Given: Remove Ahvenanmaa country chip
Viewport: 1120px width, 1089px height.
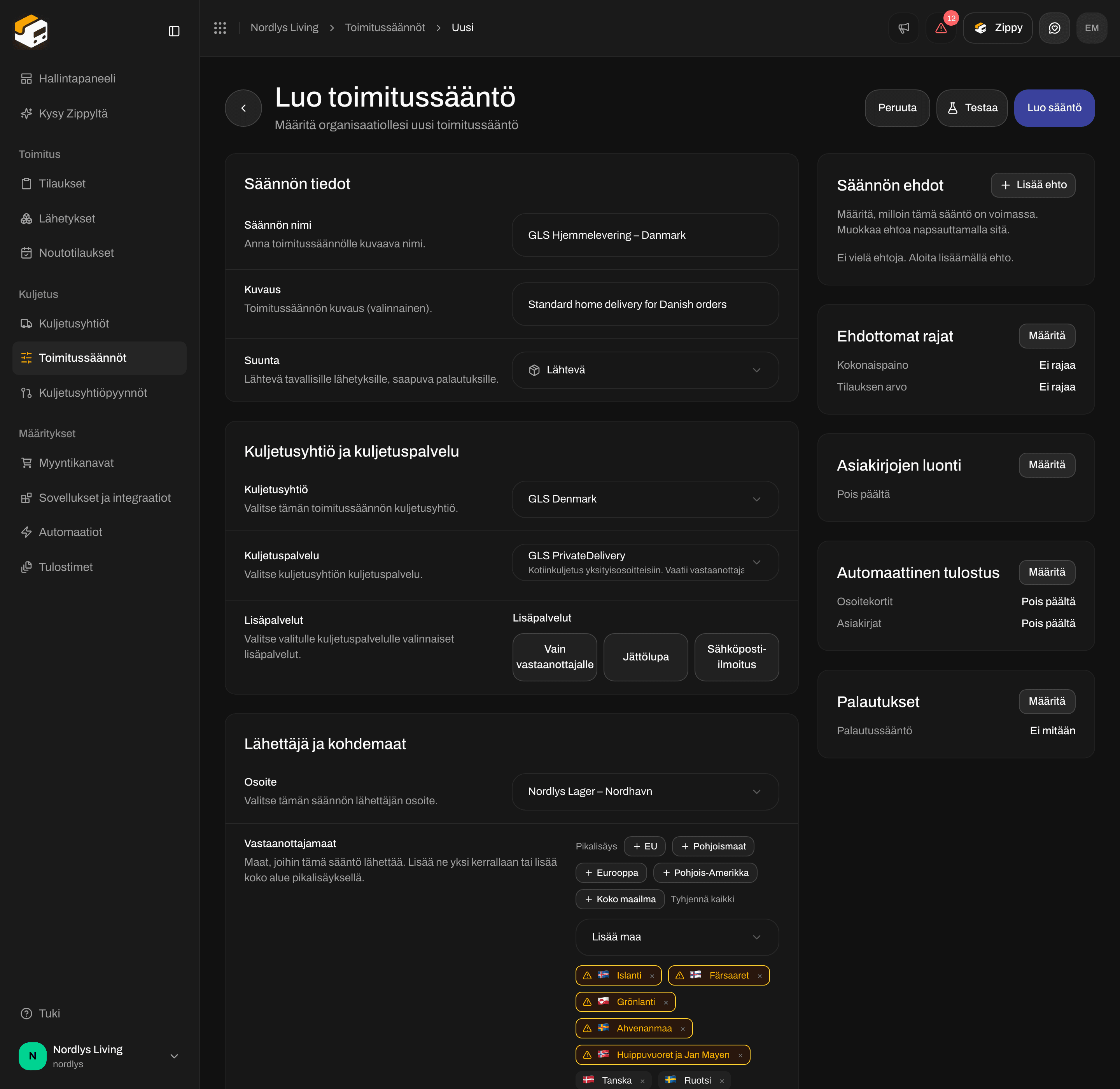Looking at the screenshot, I should pyautogui.click(x=682, y=1028).
